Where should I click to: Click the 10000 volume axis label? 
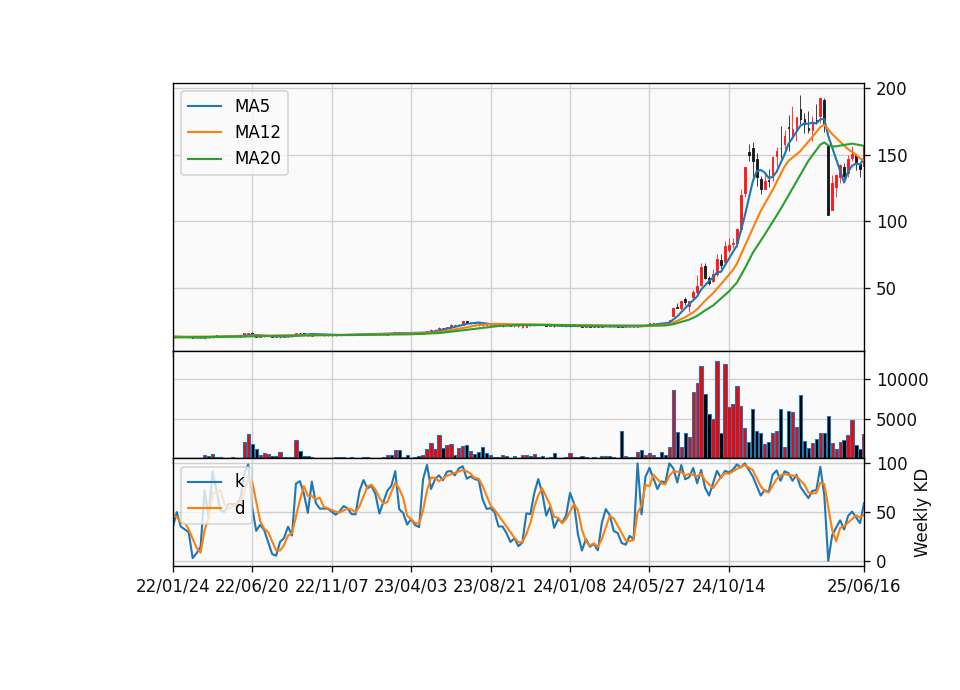point(902,380)
